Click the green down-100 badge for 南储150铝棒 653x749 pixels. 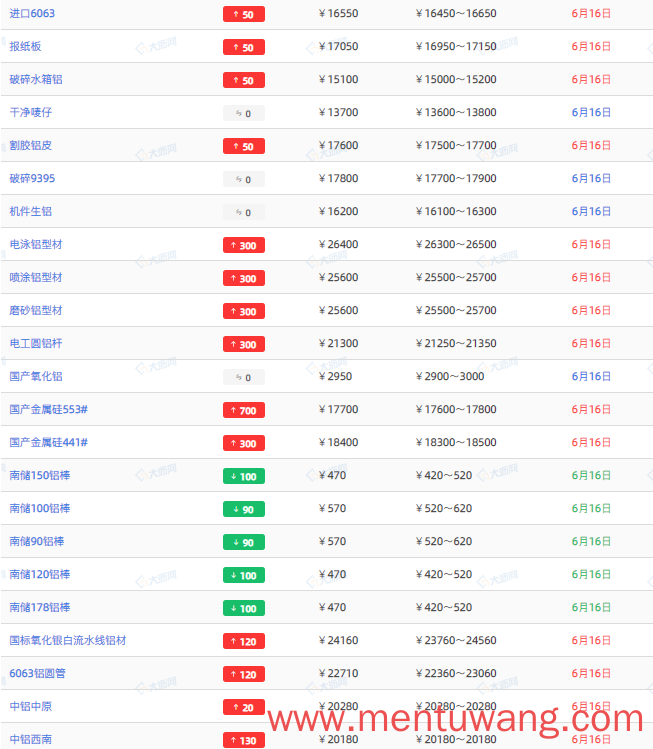(x=244, y=476)
